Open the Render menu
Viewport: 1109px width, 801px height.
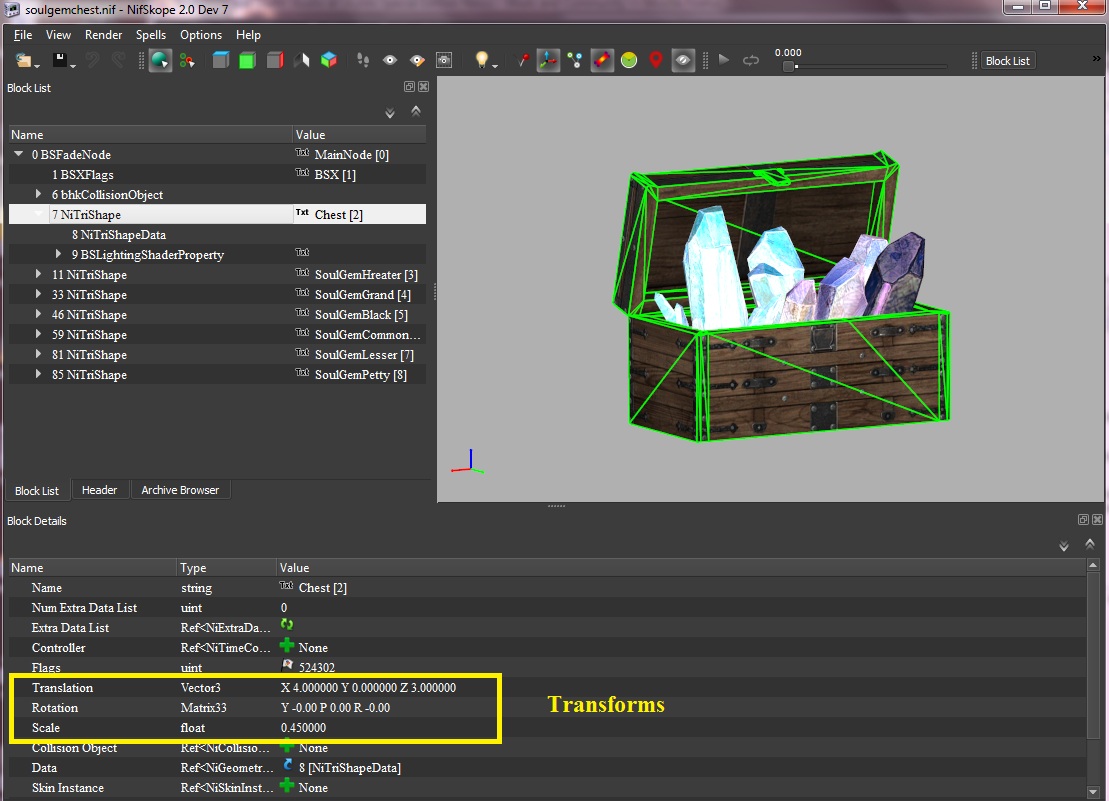[x=103, y=35]
